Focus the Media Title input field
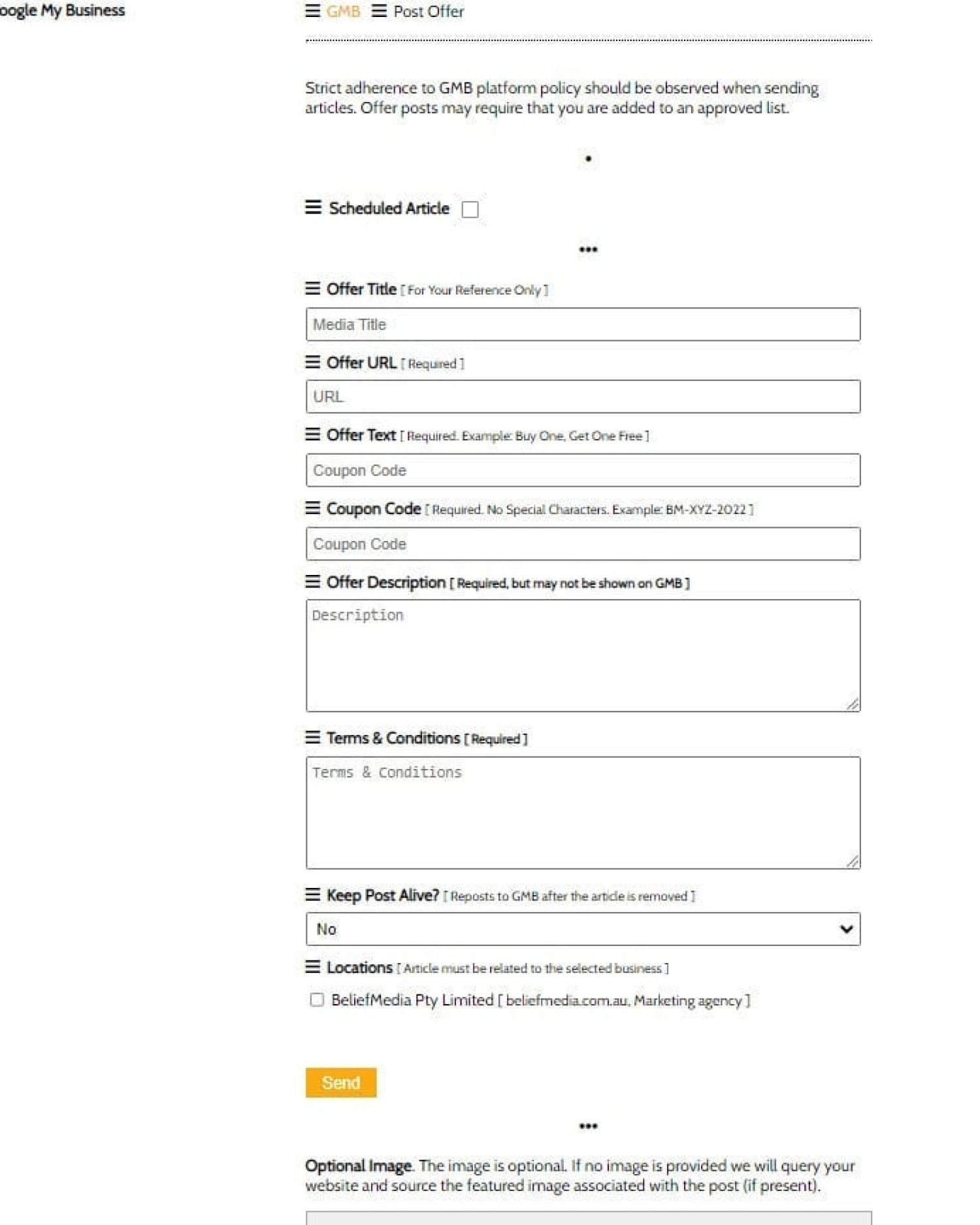The image size is (980, 1225). click(x=583, y=324)
